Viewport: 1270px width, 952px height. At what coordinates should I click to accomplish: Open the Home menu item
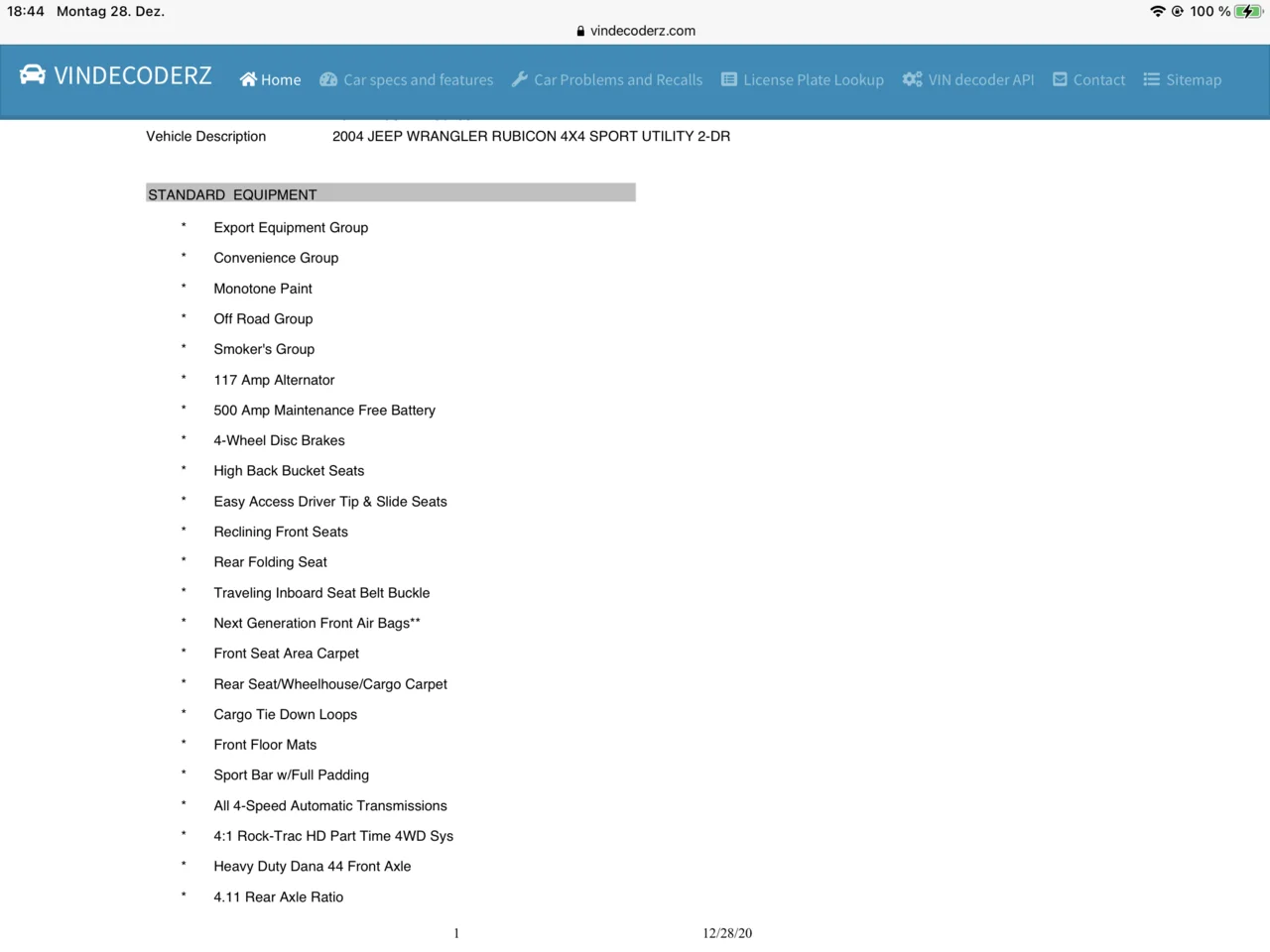pyautogui.click(x=270, y=79)
